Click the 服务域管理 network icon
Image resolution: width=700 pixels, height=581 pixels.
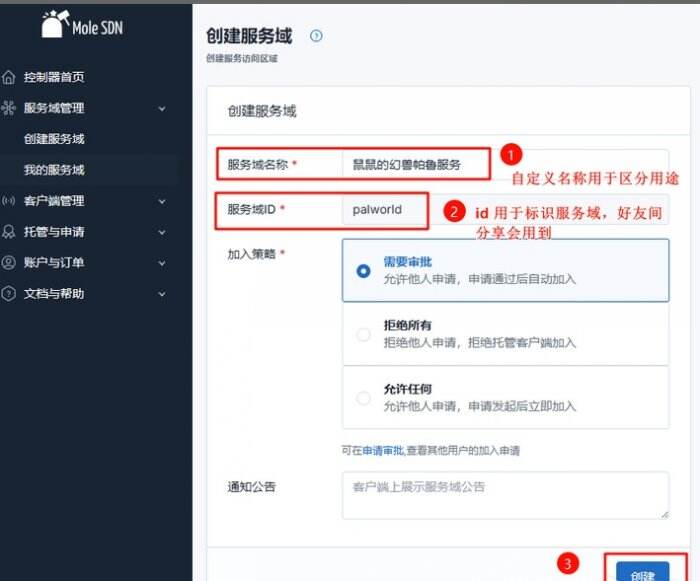click(10, 108)
